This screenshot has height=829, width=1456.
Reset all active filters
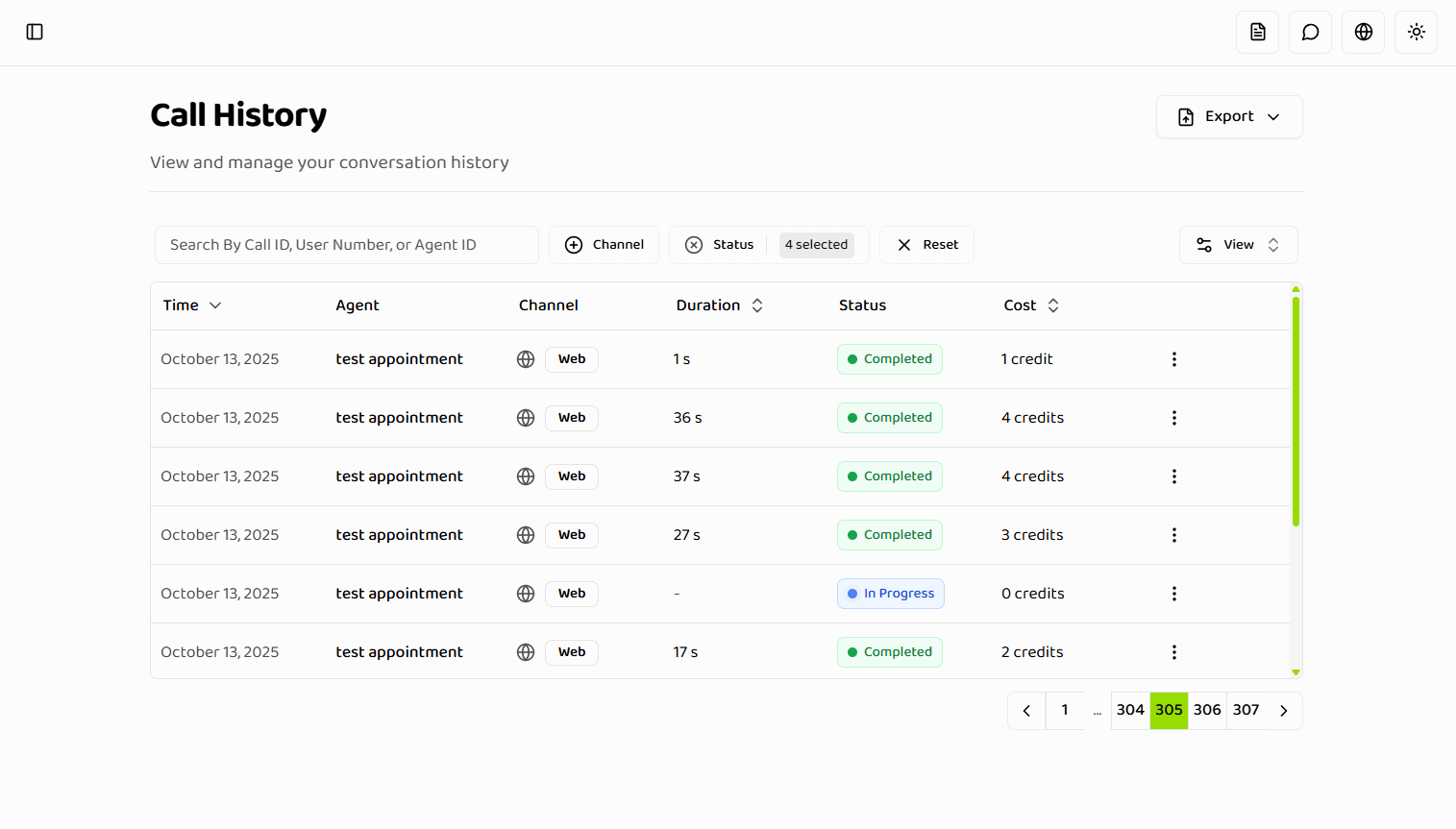click(x=926, y=245)
